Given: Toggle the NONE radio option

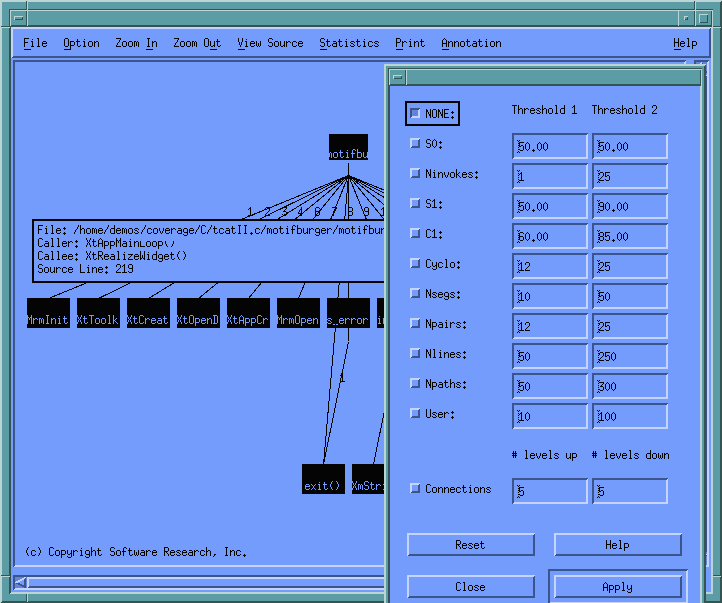Looking at the screenshot, I should point(415,114).
